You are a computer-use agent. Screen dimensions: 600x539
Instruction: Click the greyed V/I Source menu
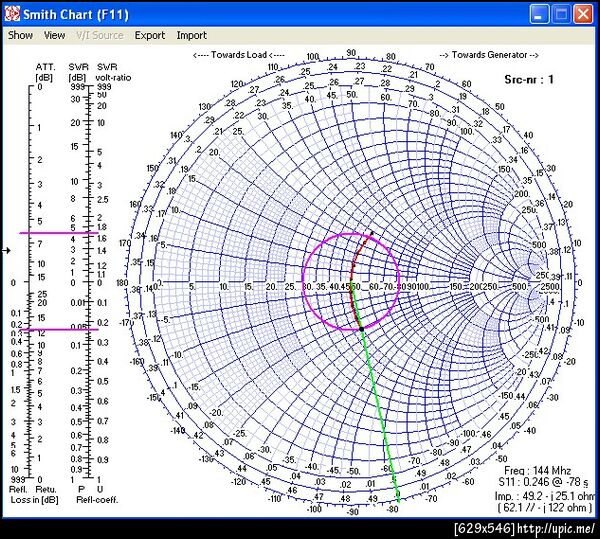click(x=99, y=35)
